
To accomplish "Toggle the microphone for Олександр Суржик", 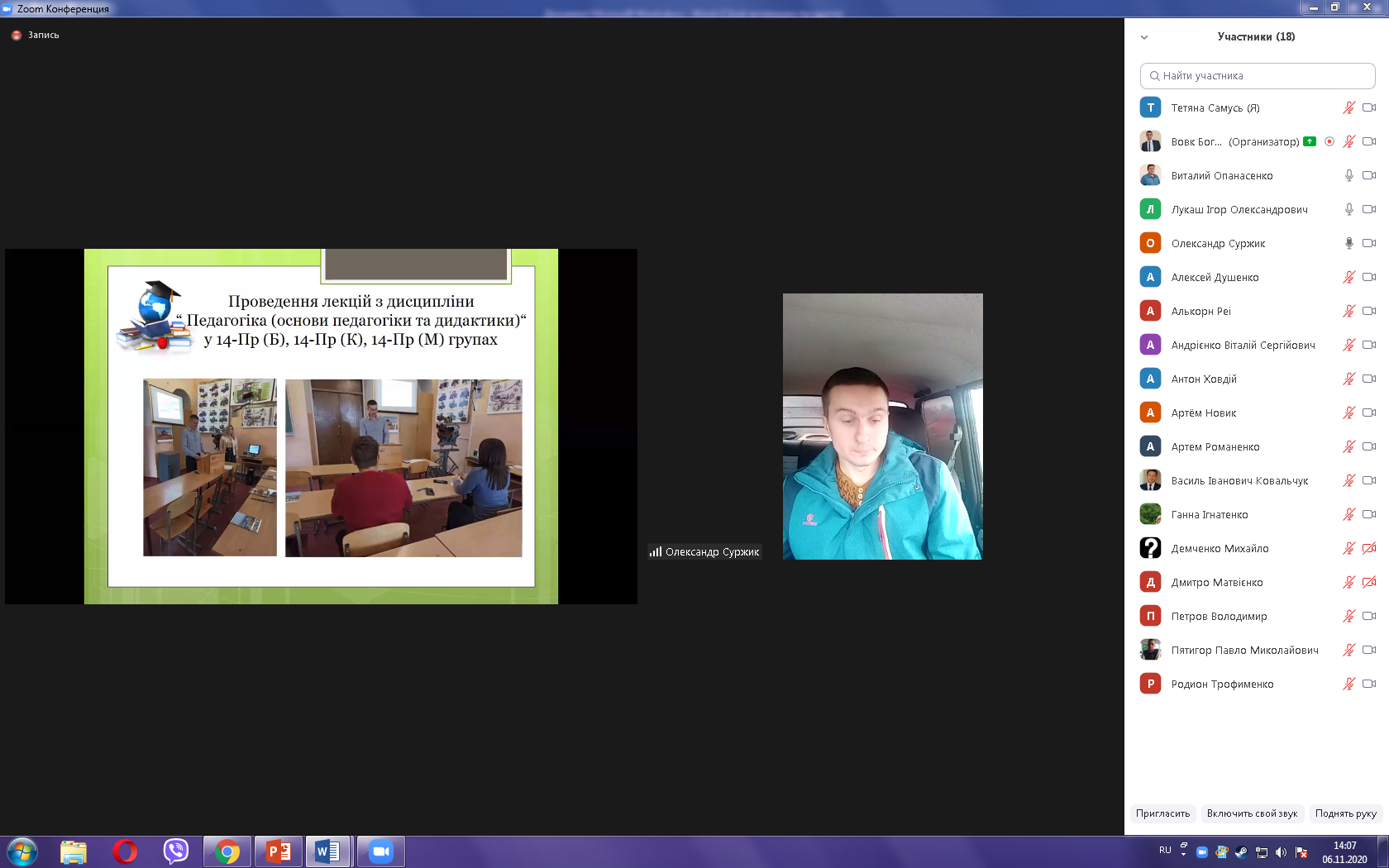I will click(x=1348, y=243).
